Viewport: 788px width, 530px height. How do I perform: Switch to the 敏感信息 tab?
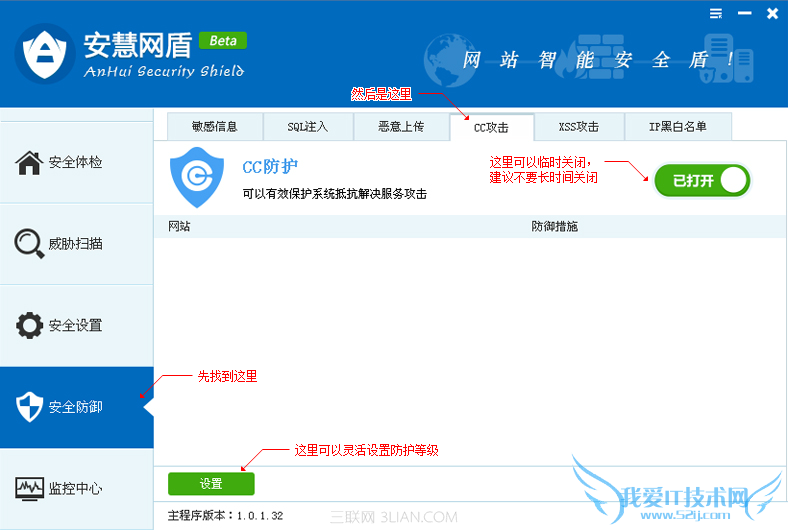pos(215,127)
